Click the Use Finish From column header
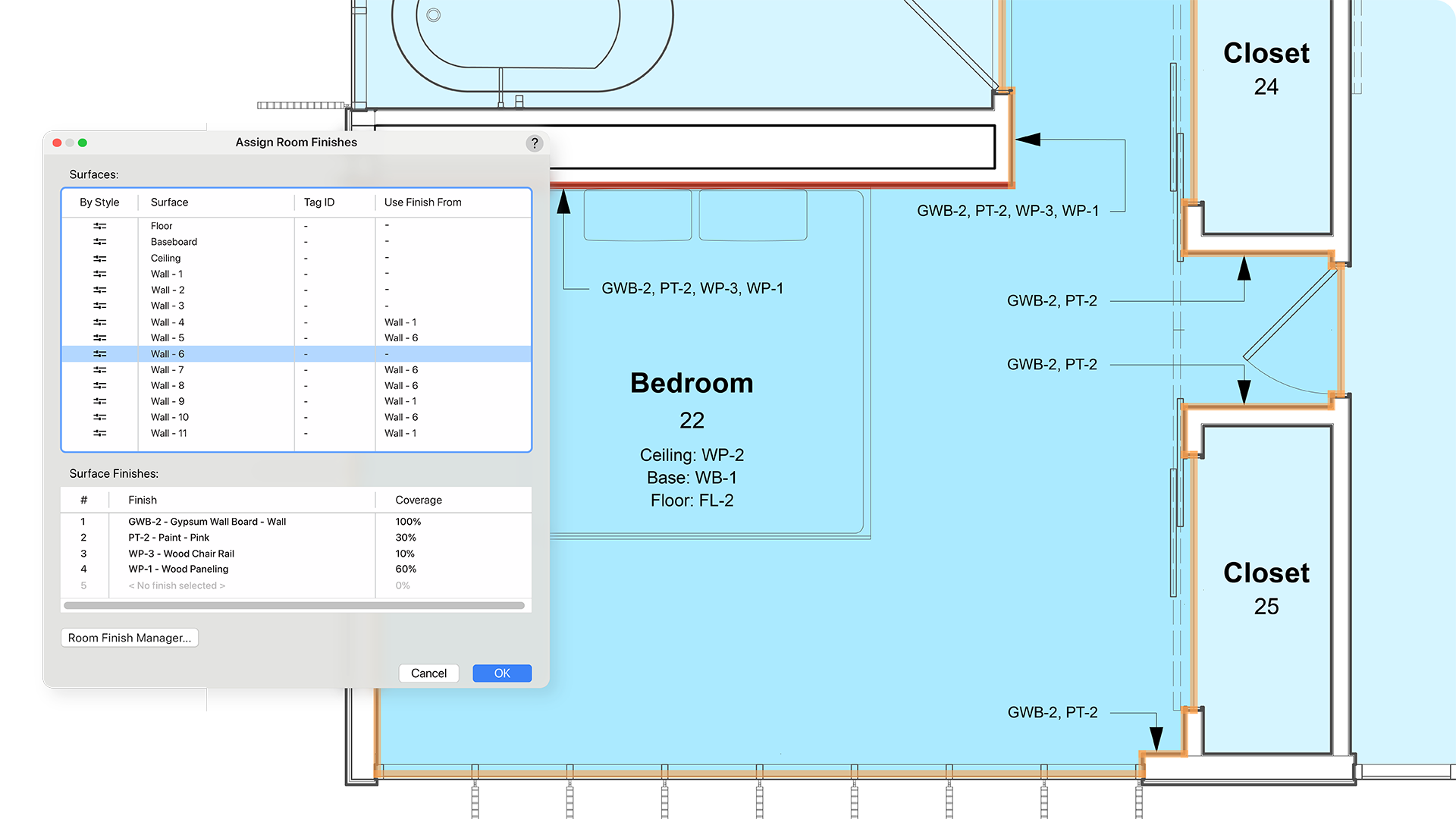This screenshot has height=819, width=1456. point(422,202)
